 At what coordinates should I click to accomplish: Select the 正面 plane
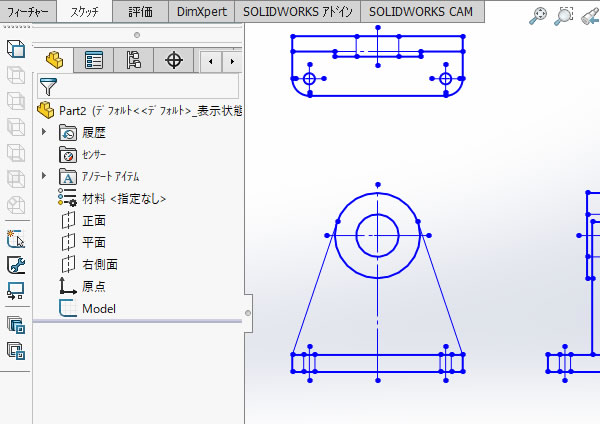[x=83, y=220]
